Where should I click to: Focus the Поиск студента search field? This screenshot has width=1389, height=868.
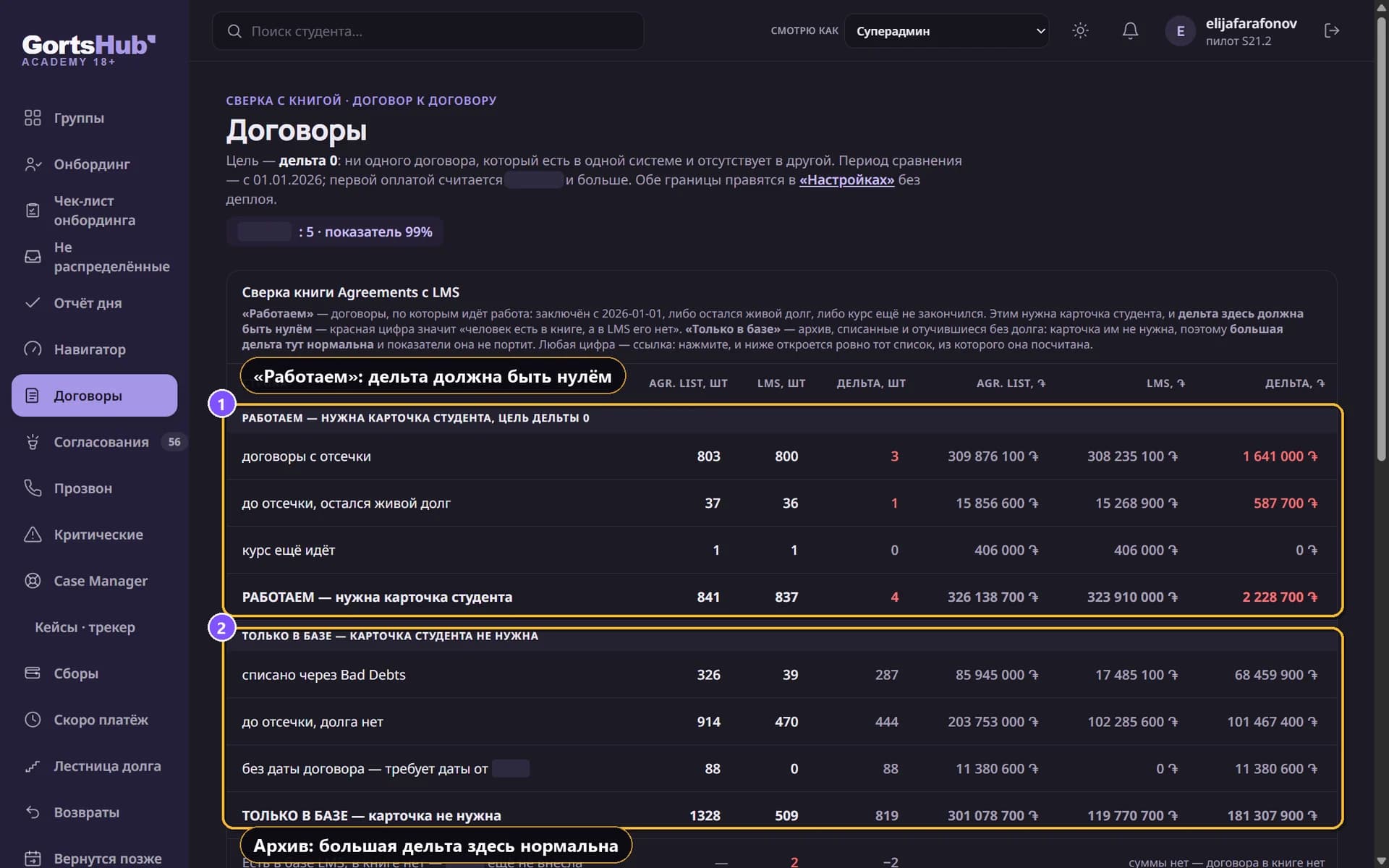pos(428,31)
